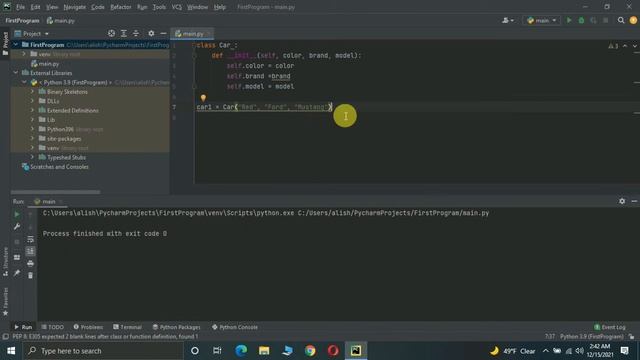This screenshot has height=360, width=640.
Task: Open File Explorer from taskbar
Action: click(264, 351)
